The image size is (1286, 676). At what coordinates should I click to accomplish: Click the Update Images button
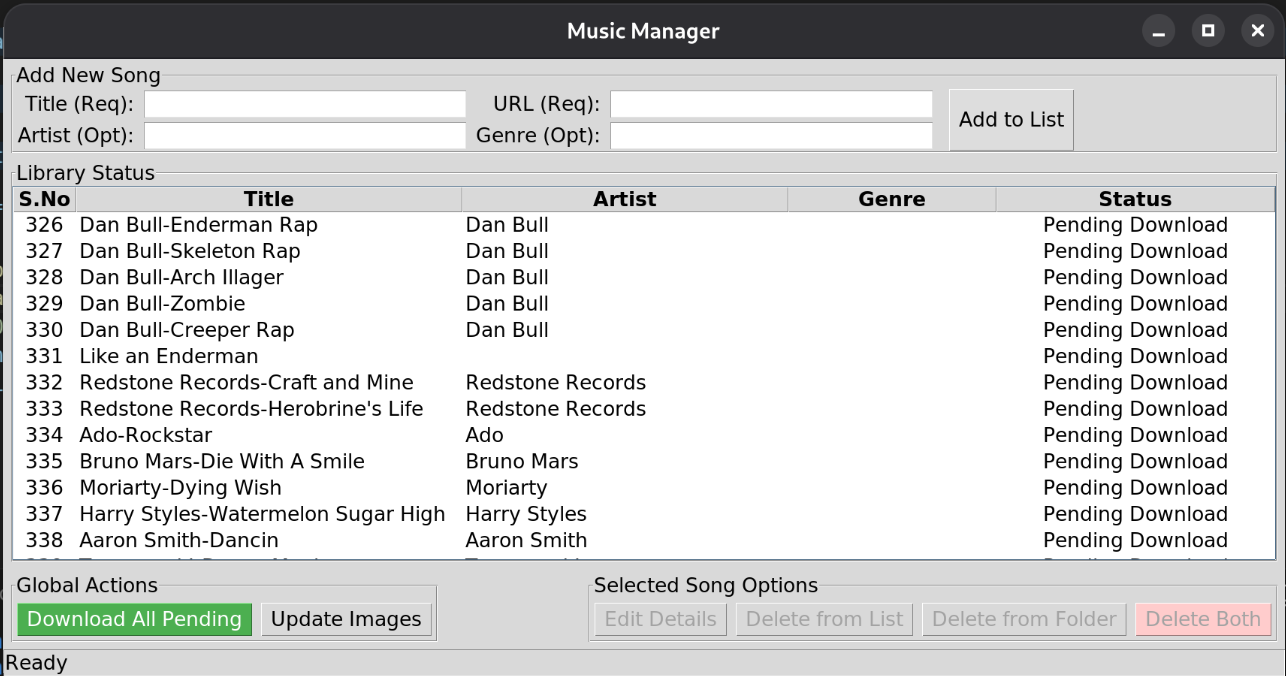coord(346,619)
